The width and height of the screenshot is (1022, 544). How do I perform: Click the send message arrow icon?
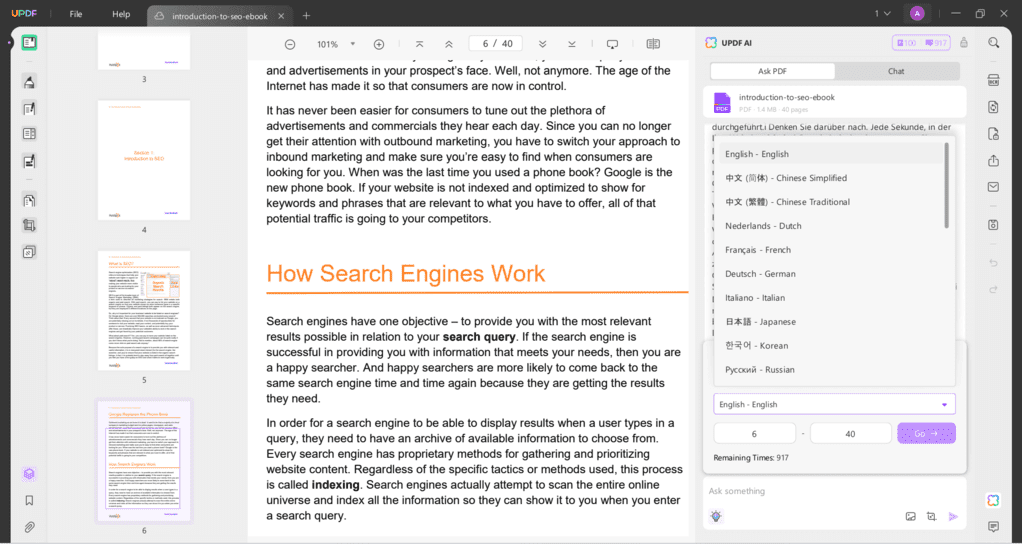(x=953, y=516)
